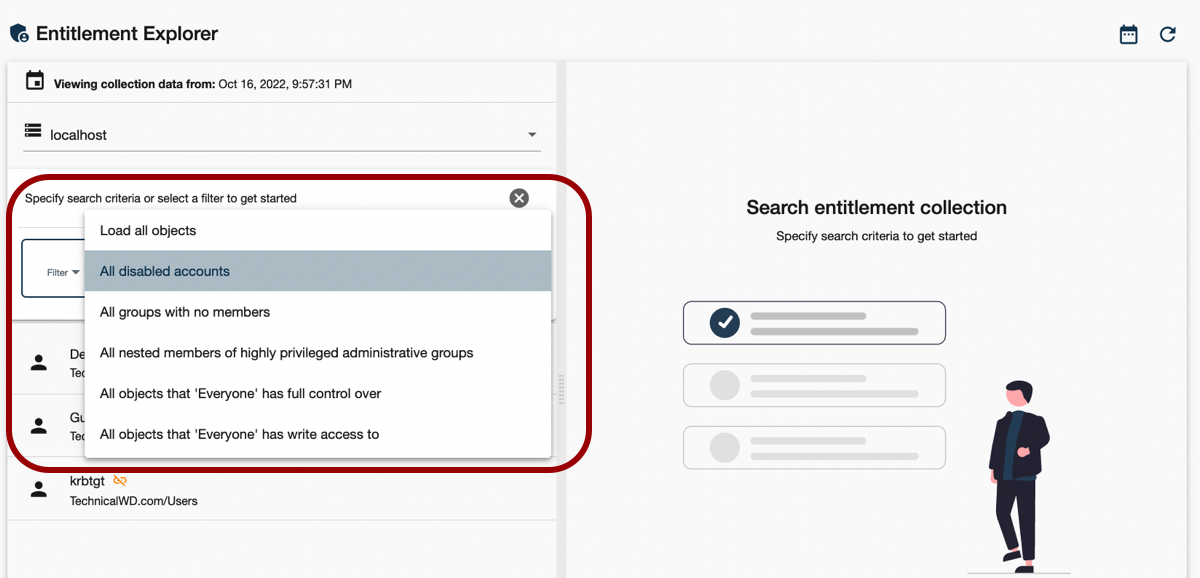Screen dimensions: 1200x578
Task: Expand the localhost server dropdown arrow
Action: [532, 135]
